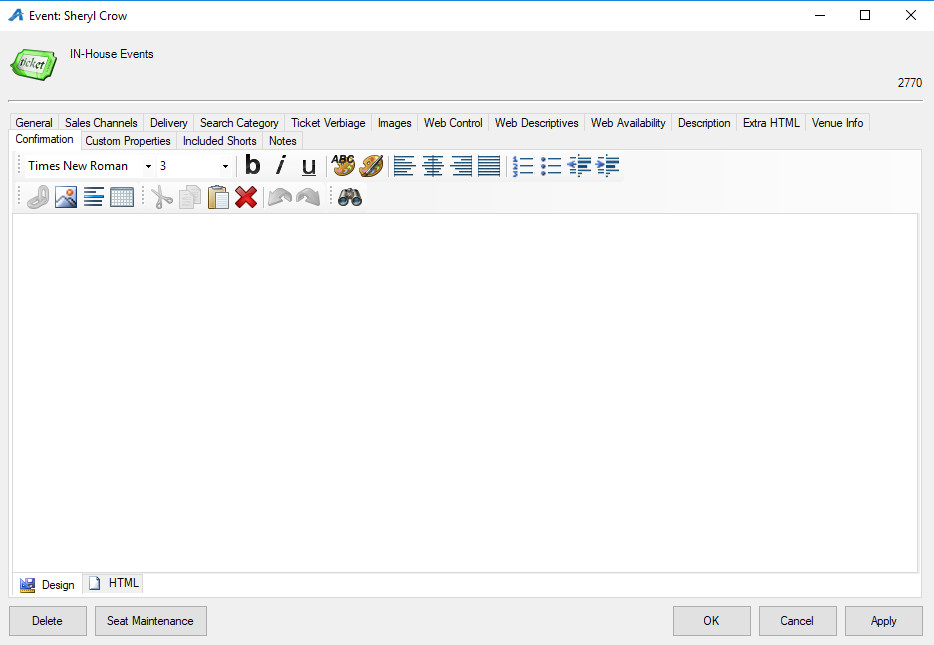Go to the Search Category tab
934x645 pixels.
pos(239,123)
